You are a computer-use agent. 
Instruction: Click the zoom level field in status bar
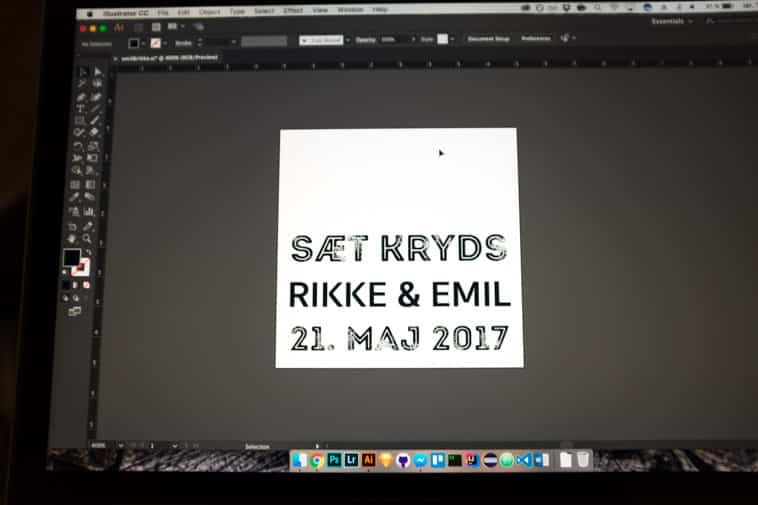[99, 446]
